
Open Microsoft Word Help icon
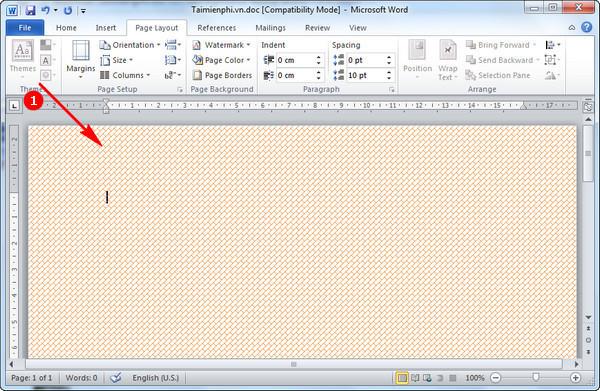point(587,27)
